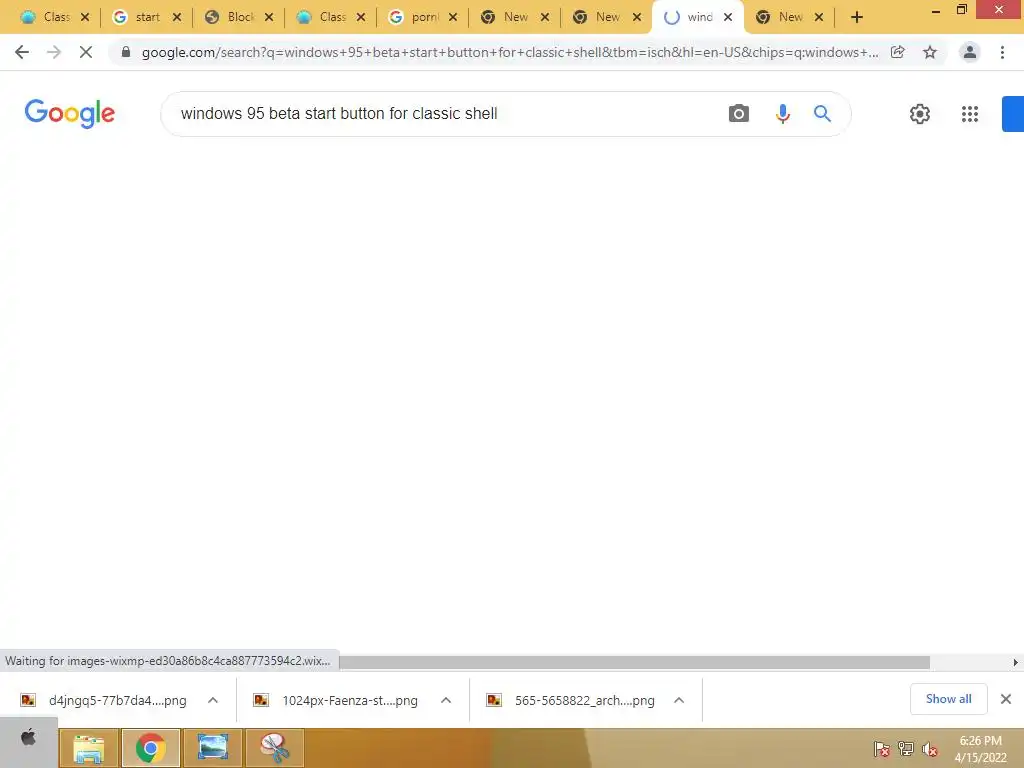Click the horizontal scrollbar
Viewport: 1024px width, 768px height.
[x=634, y=662]
